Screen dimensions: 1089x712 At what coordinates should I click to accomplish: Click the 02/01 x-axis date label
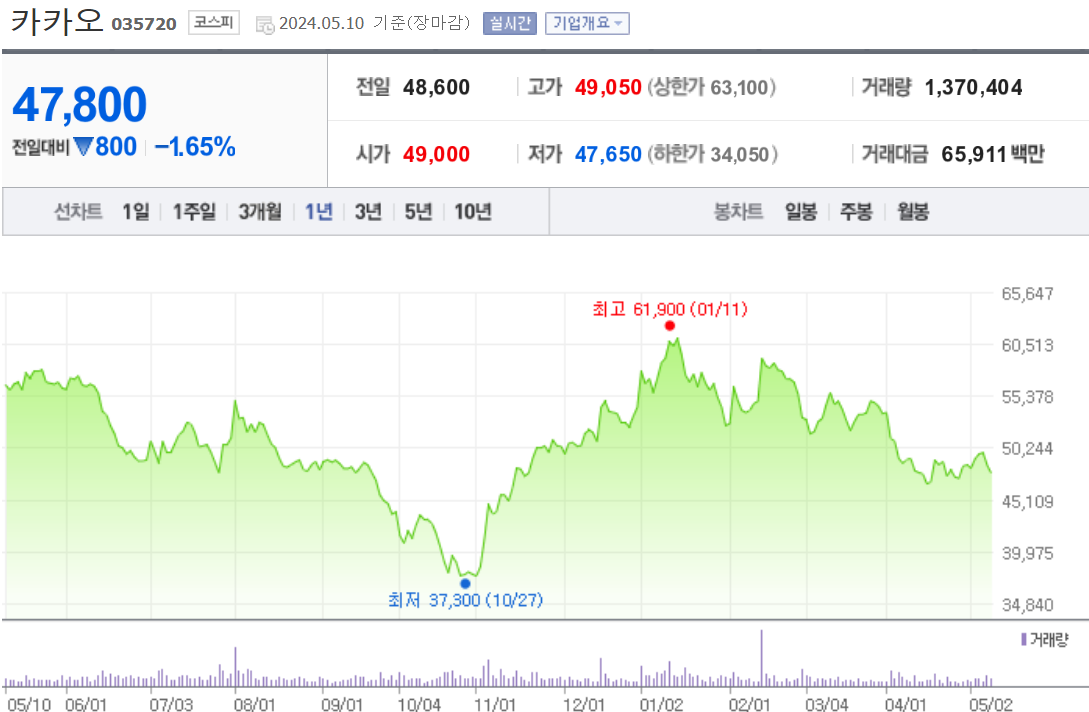click(749, 704)
